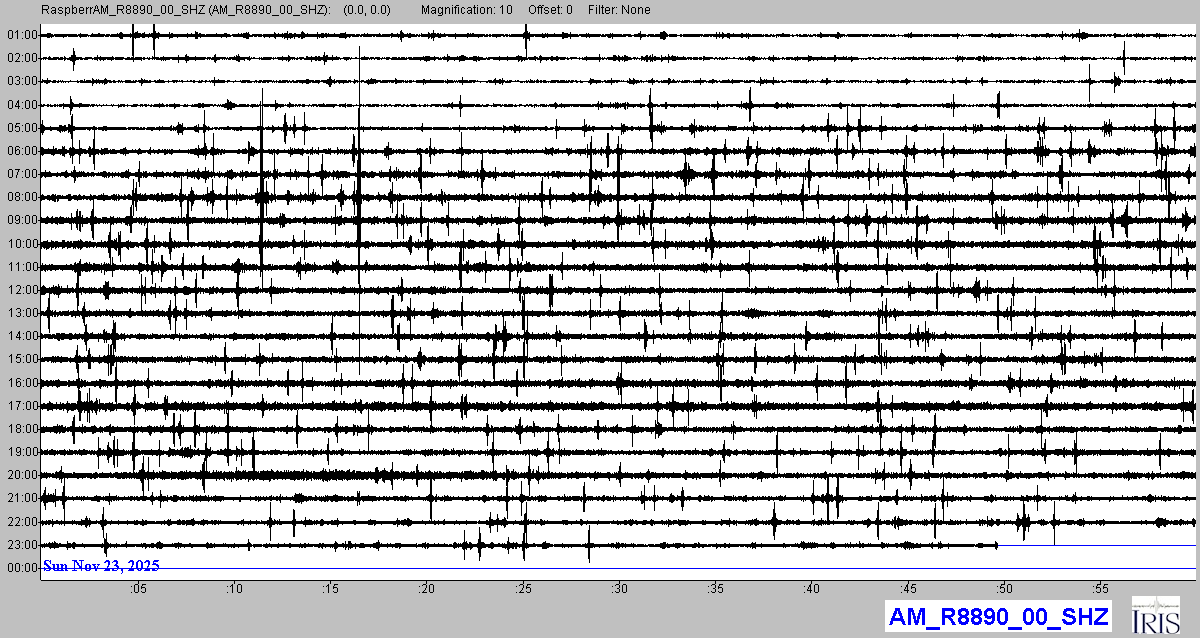Click the 00:00 hour row label
Screen dimensions: 1200x638
[22, 568]
